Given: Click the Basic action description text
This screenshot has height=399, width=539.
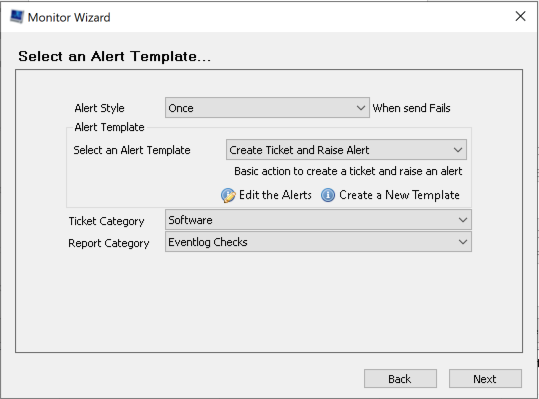Looking at the screenshot, I should click(348, 171).
